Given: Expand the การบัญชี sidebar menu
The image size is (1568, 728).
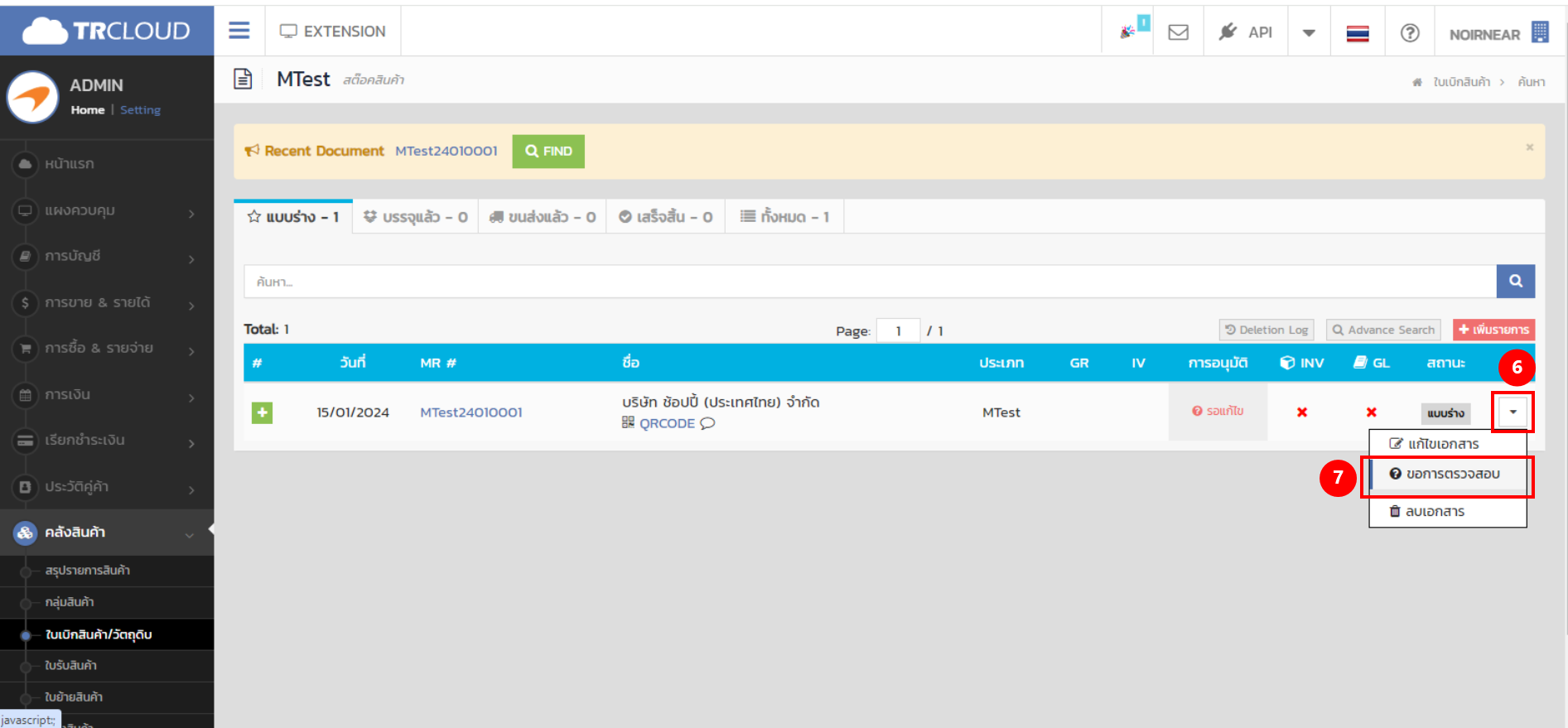Looking at the screenshot, I should [107, 256].
